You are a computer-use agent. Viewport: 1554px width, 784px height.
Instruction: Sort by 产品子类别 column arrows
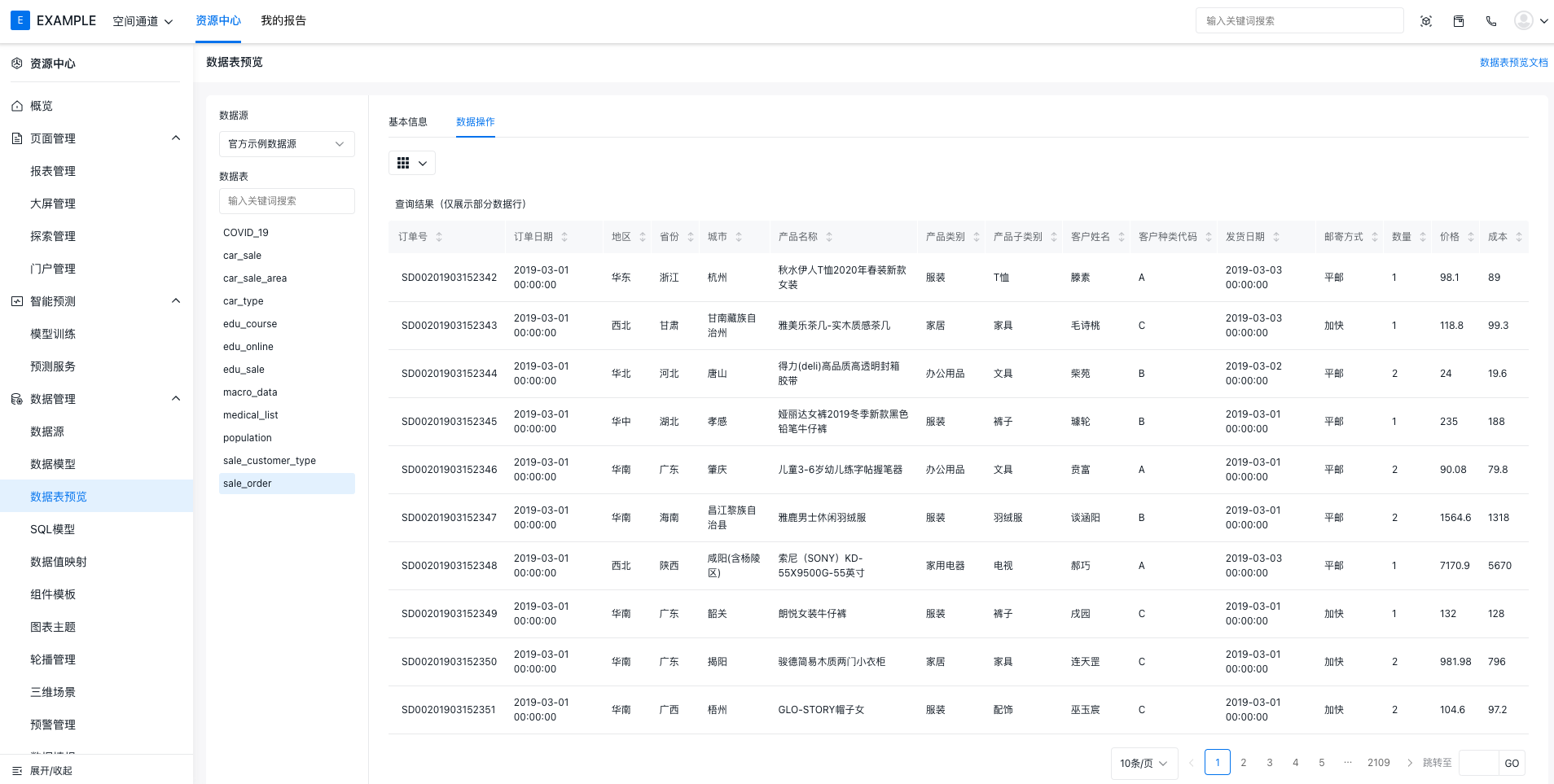pos(1054,237)
